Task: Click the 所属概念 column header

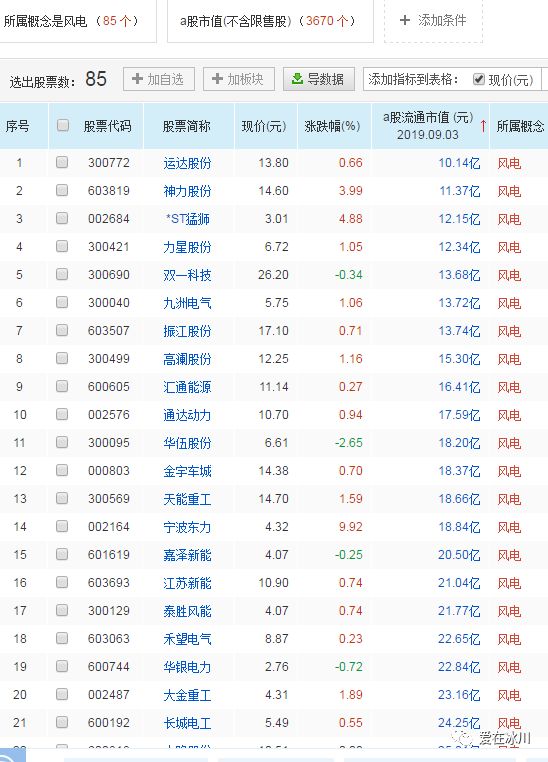Action: [x=520, y=126]
